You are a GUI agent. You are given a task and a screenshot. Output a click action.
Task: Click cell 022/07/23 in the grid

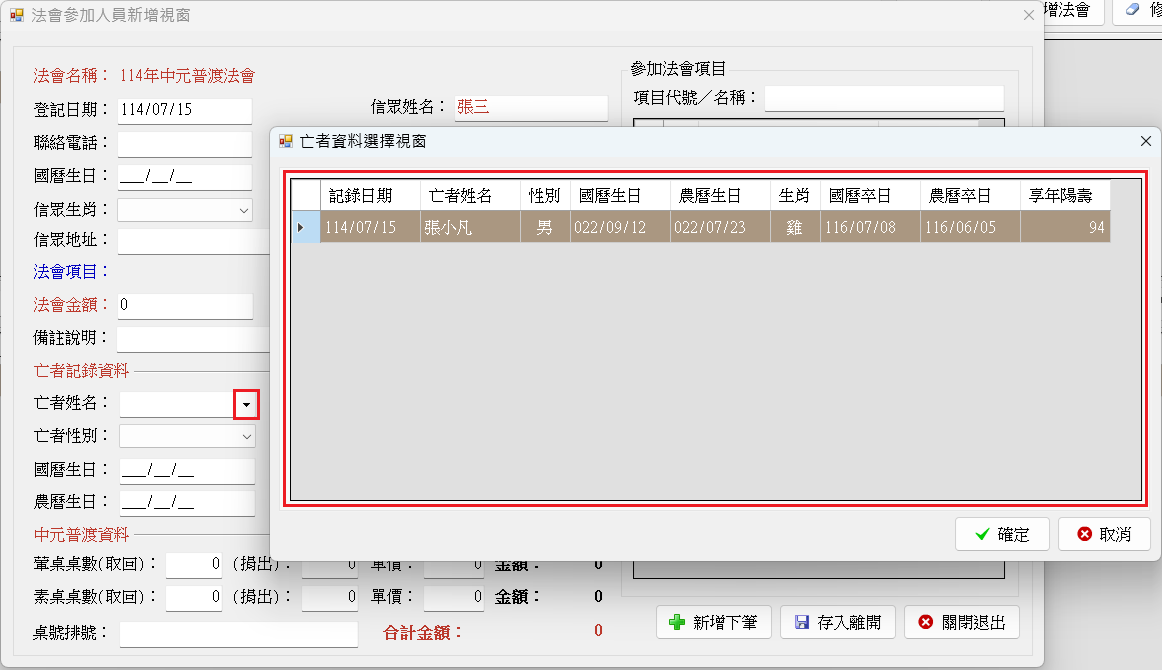(720, 227)
